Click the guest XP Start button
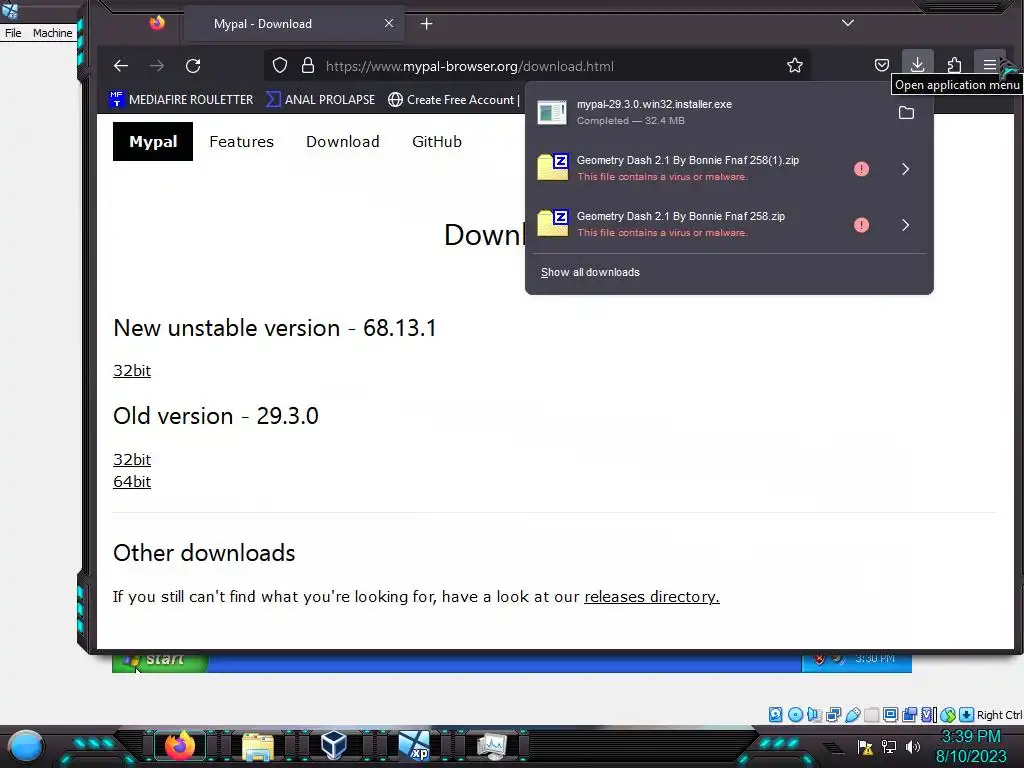 pyautogui.click(x=160, y=660)
